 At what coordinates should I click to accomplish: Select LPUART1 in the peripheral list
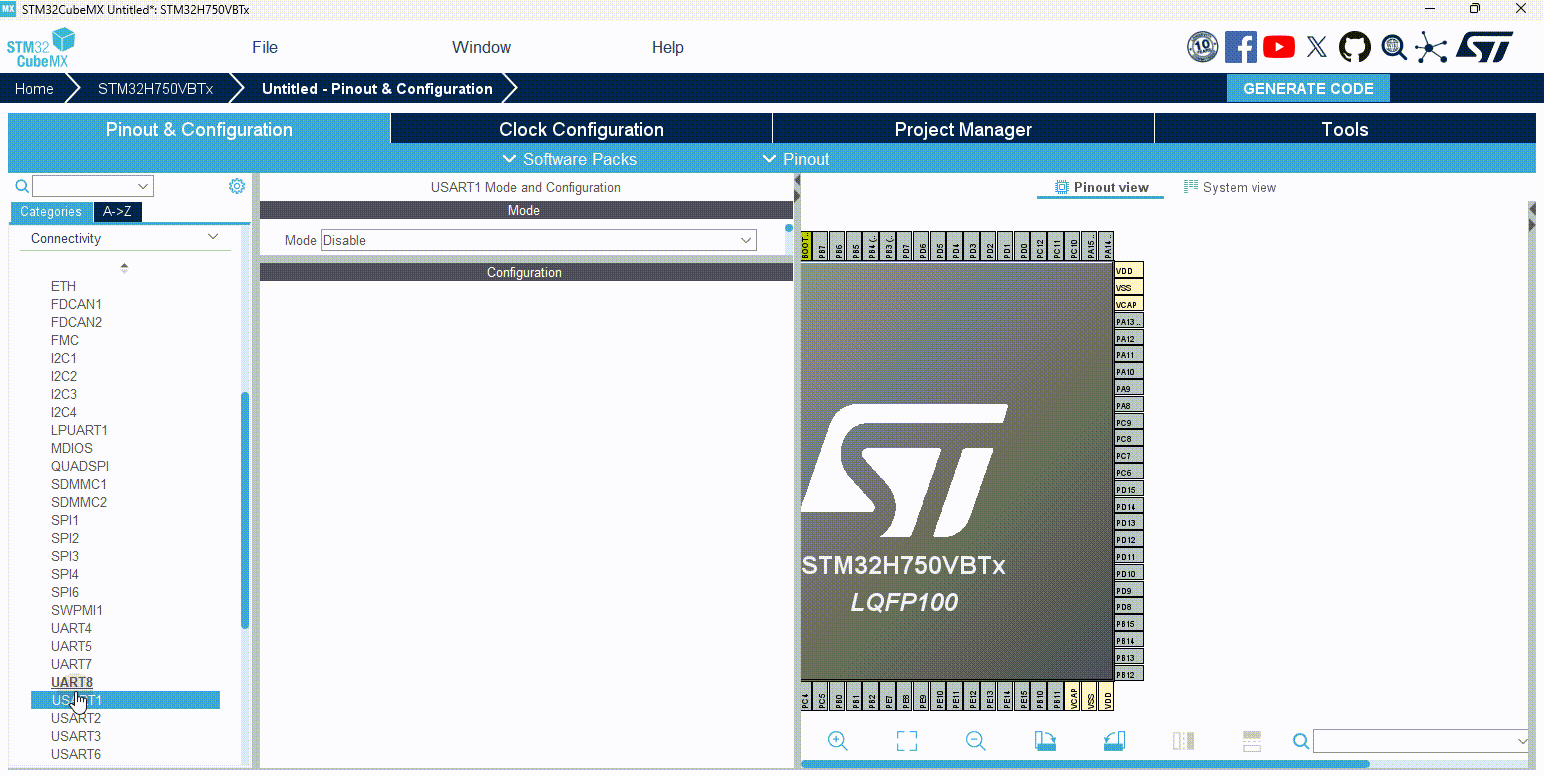[x=79, y=430]
